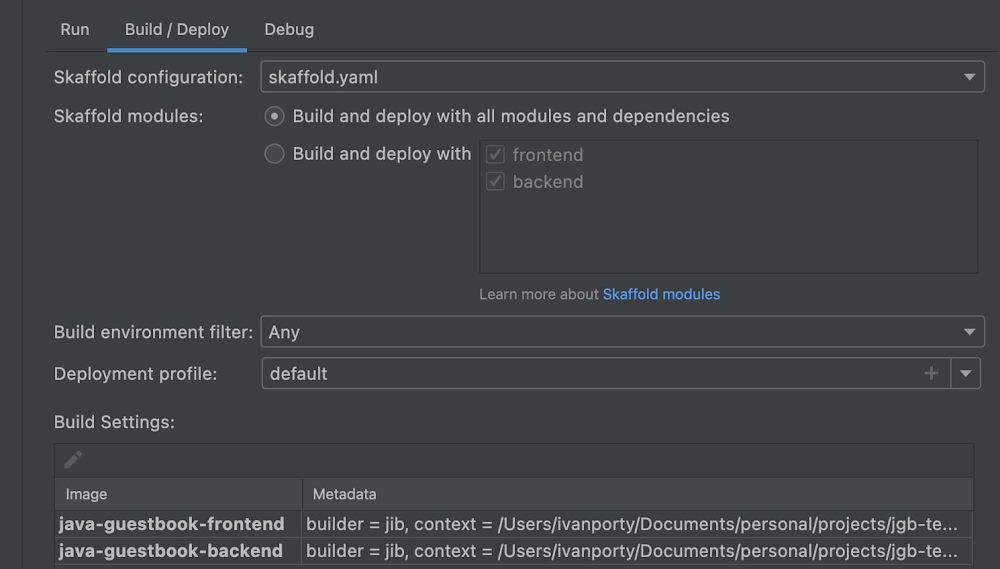The height and width of the screenshot is (569, 1000).
Task: Choose the 'Build and deploy with' radio option
Action: point(274,154)
